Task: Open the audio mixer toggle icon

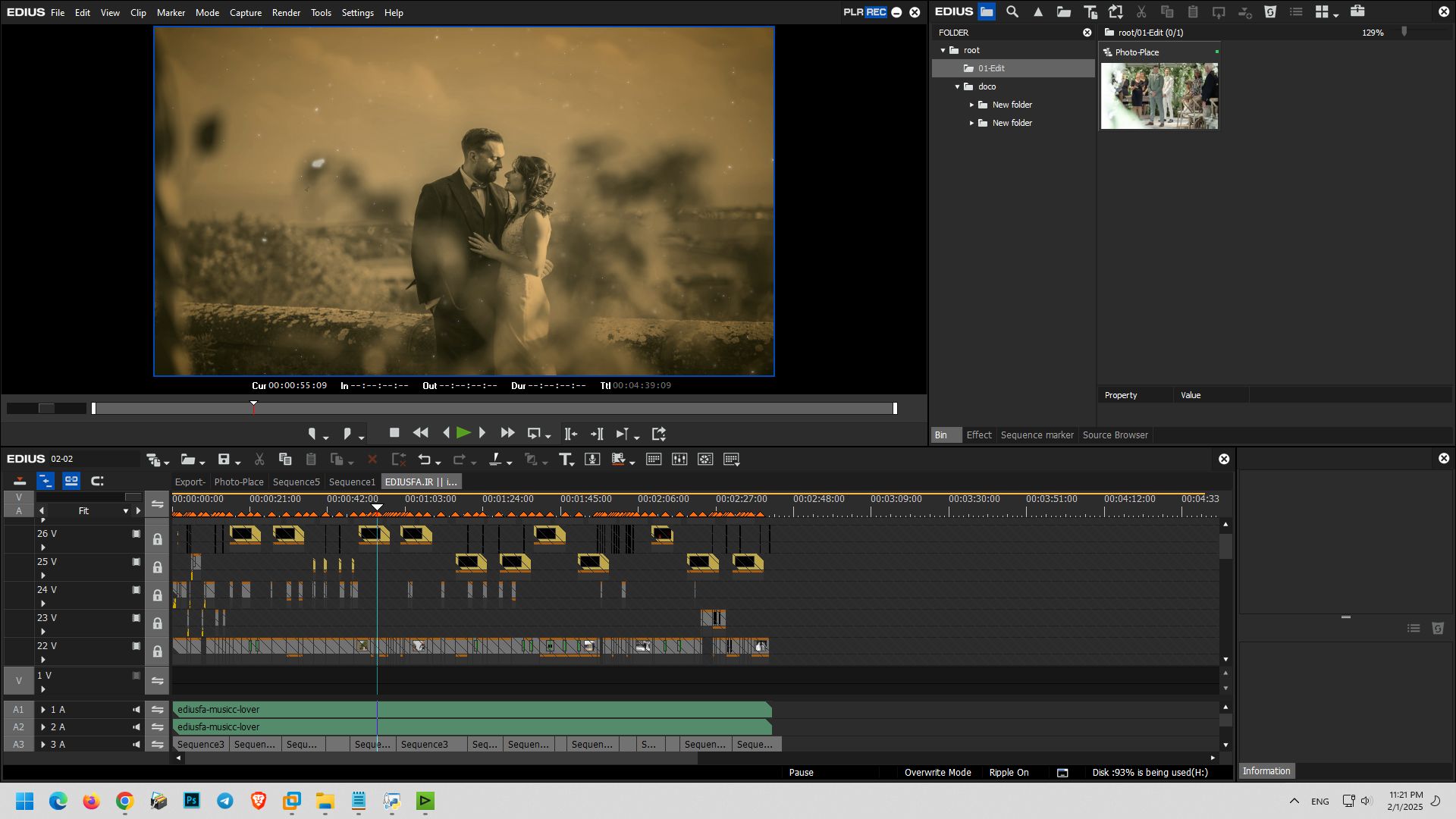Action: point(679,460)
